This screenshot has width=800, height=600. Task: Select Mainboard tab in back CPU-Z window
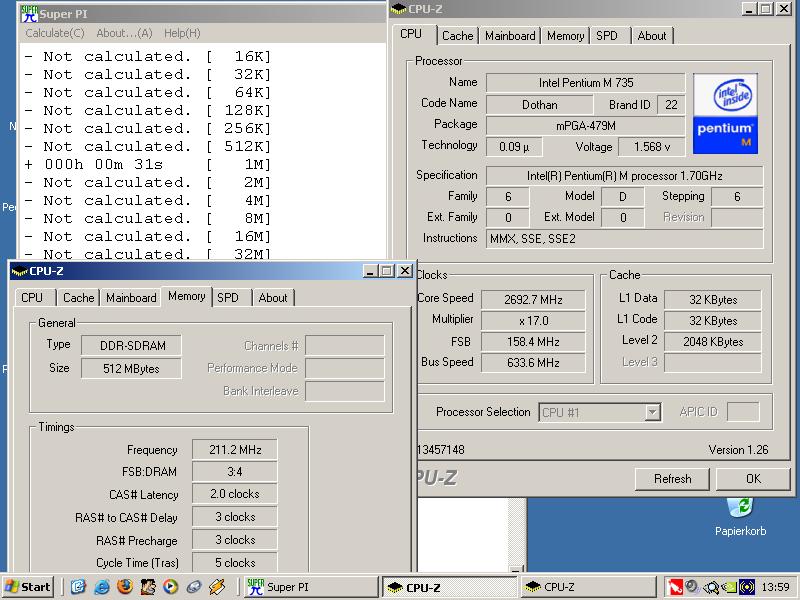point(510,36)
